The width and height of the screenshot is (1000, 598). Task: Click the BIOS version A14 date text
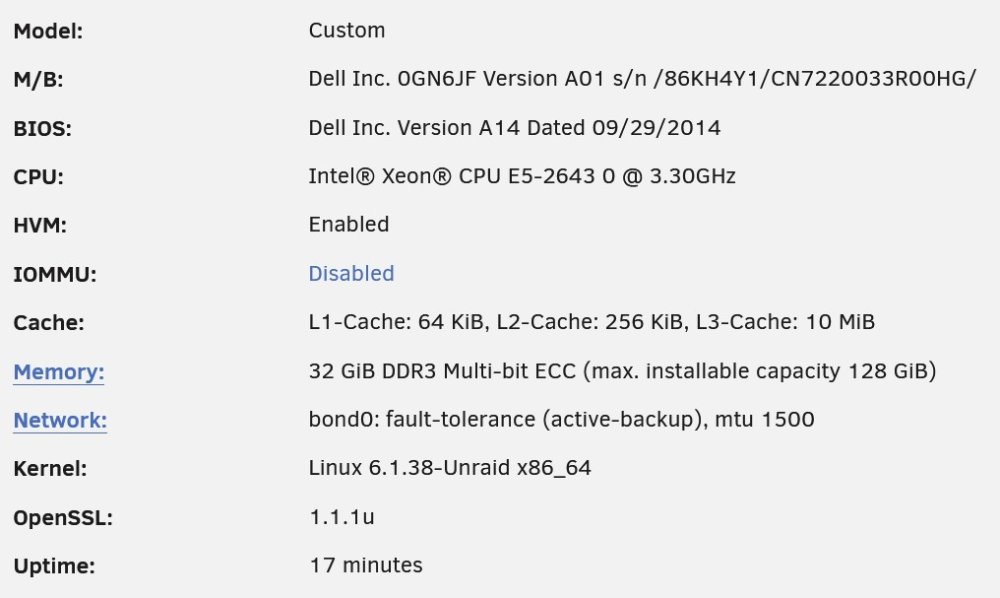pyautogui.click(x=515, y=128)
